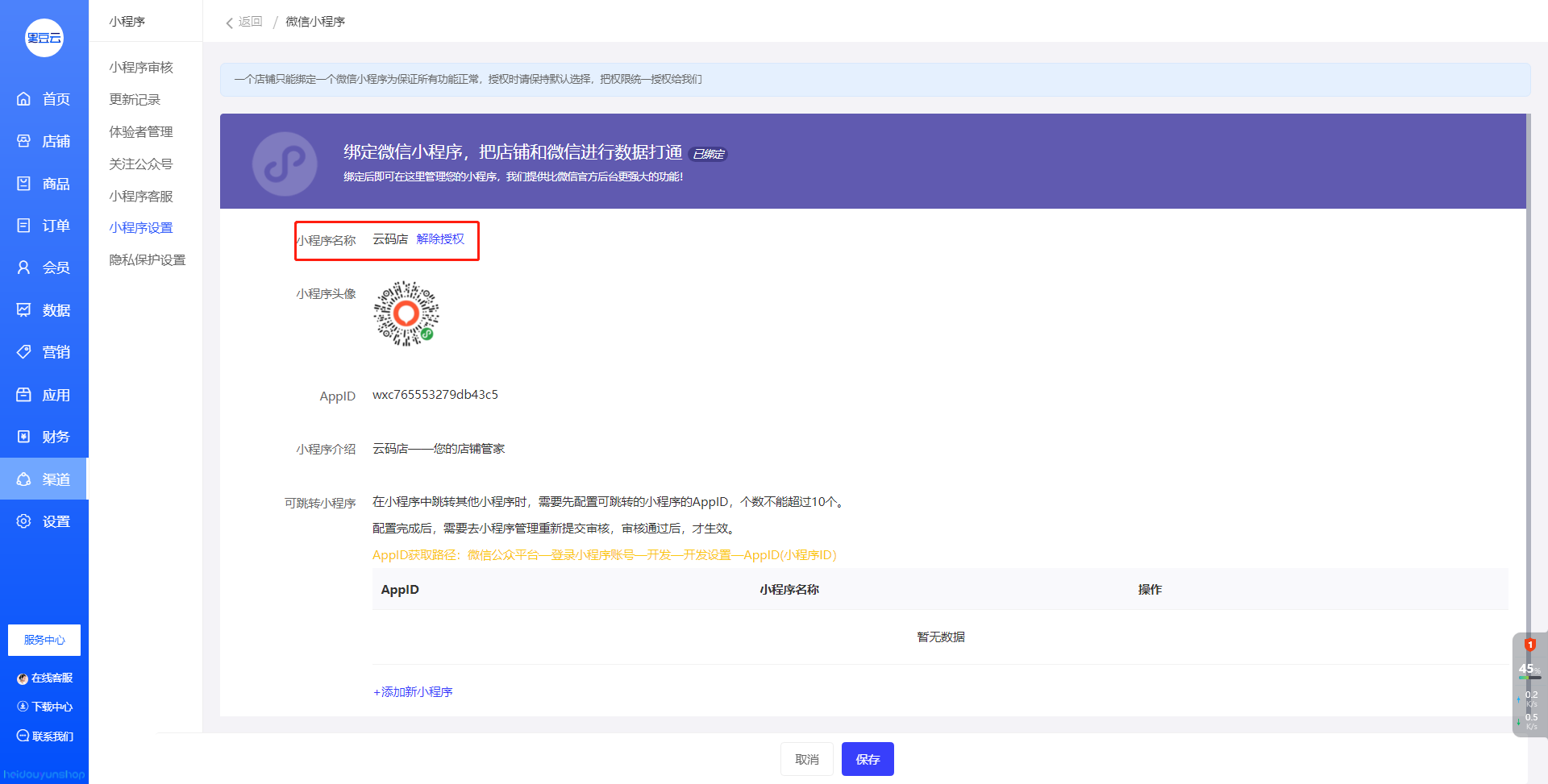Image resolution: width=1548 pixels, height=784 pixels.
Task: Click the 小程序 submenu title
Action: click(x=127, y=22)
